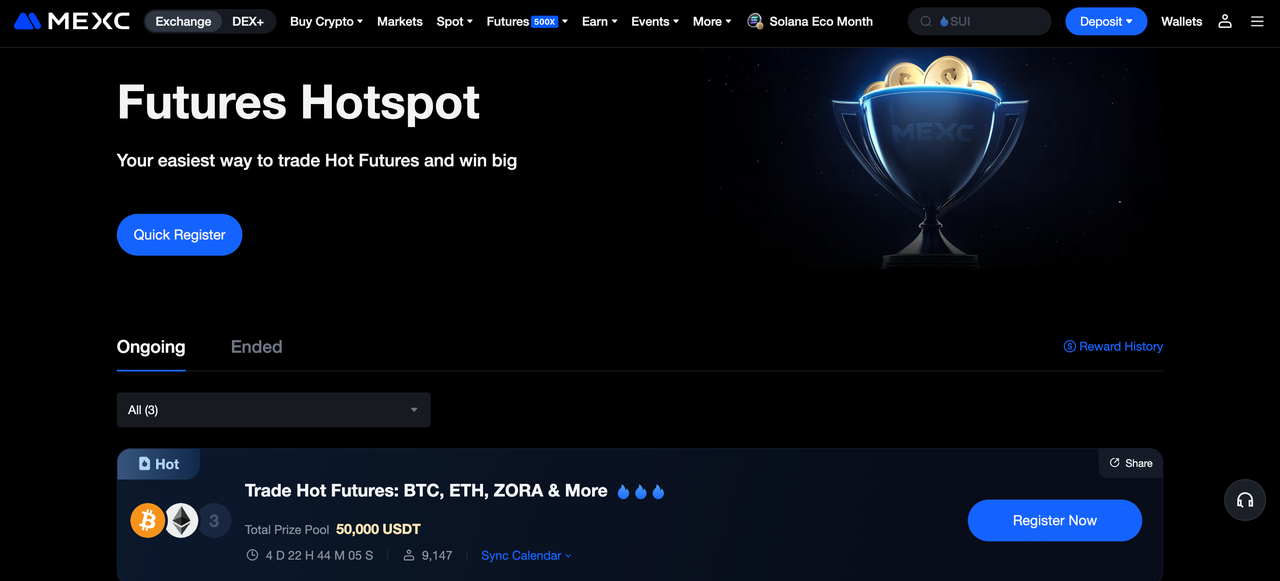The height and width of the screenshot is (581, 1280).
Task: Click the headset support icon
Action: [x=1245, y=500]
